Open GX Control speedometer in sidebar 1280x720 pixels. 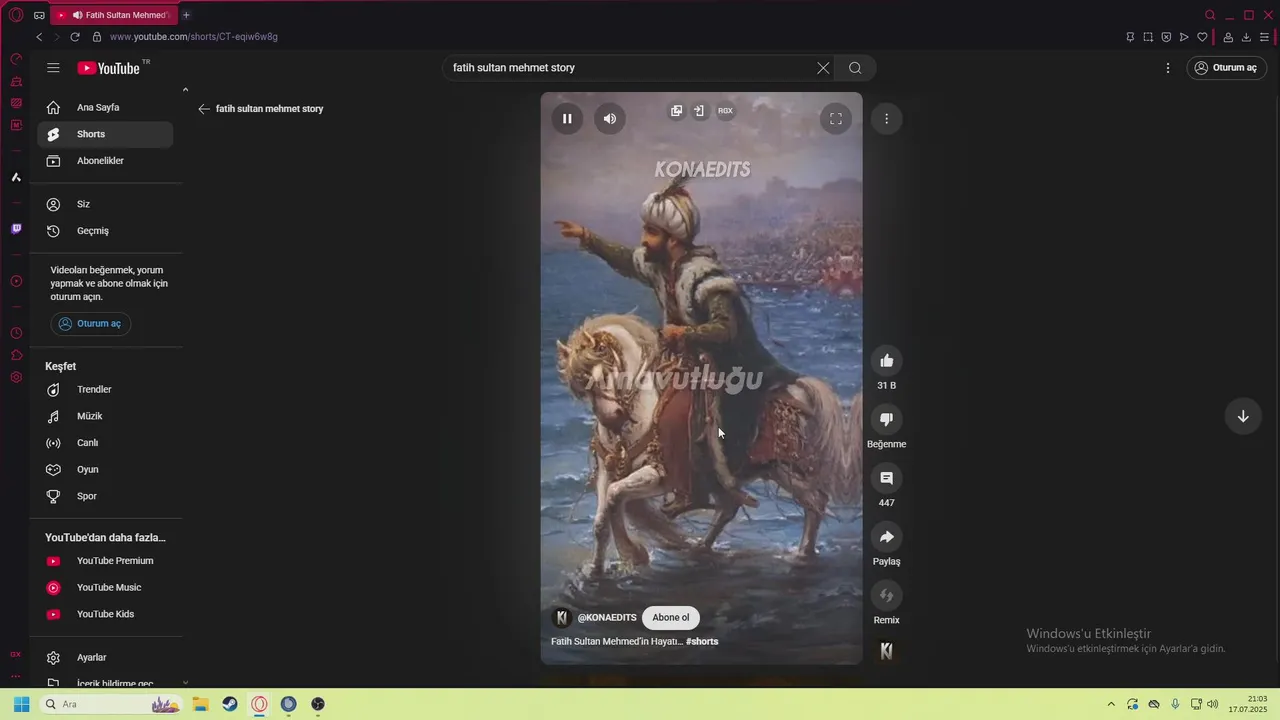[x=16, y=59]
